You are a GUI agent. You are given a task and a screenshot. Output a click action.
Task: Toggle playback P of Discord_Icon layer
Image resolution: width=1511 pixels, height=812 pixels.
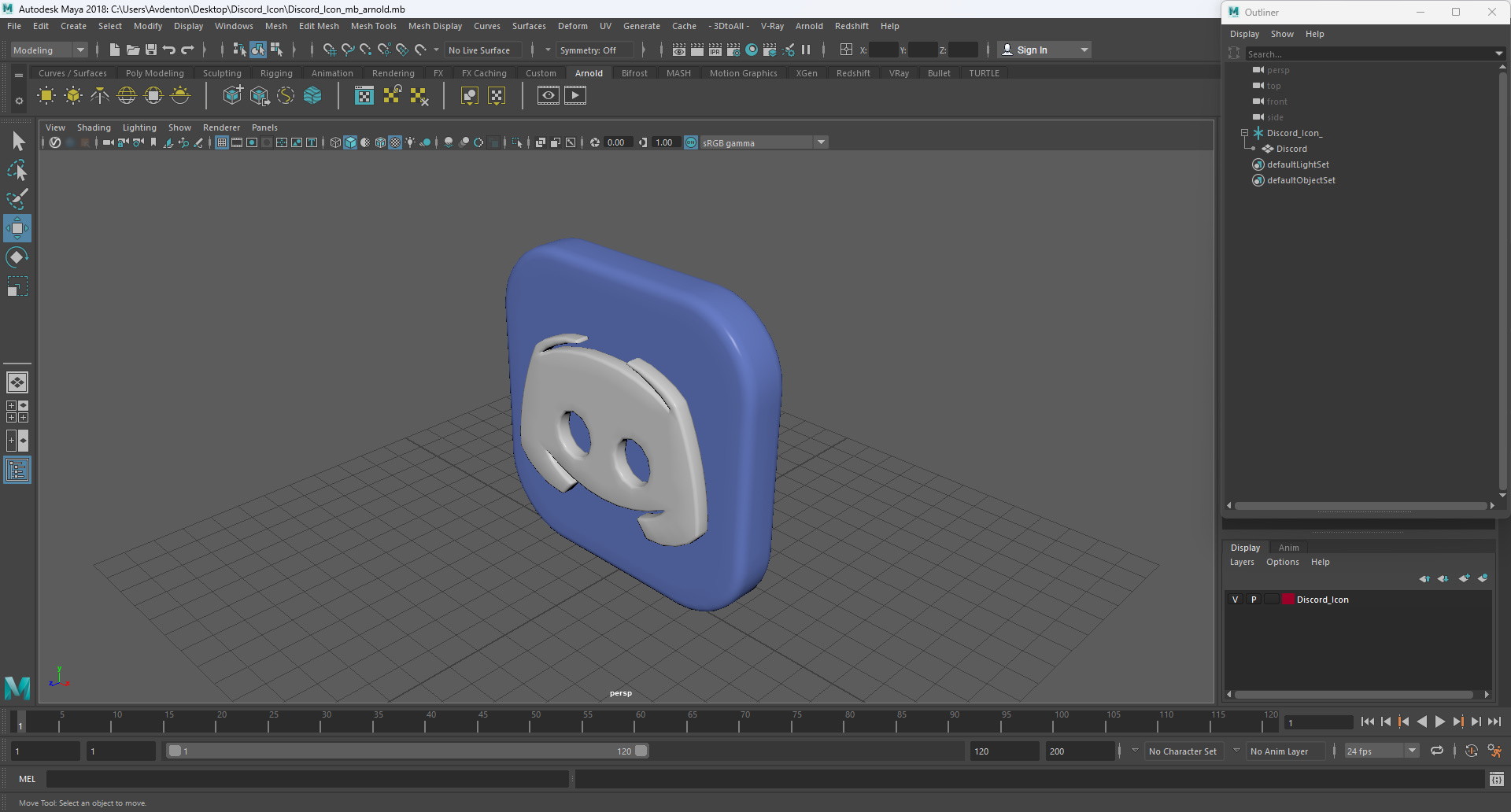coord(1254,600)
